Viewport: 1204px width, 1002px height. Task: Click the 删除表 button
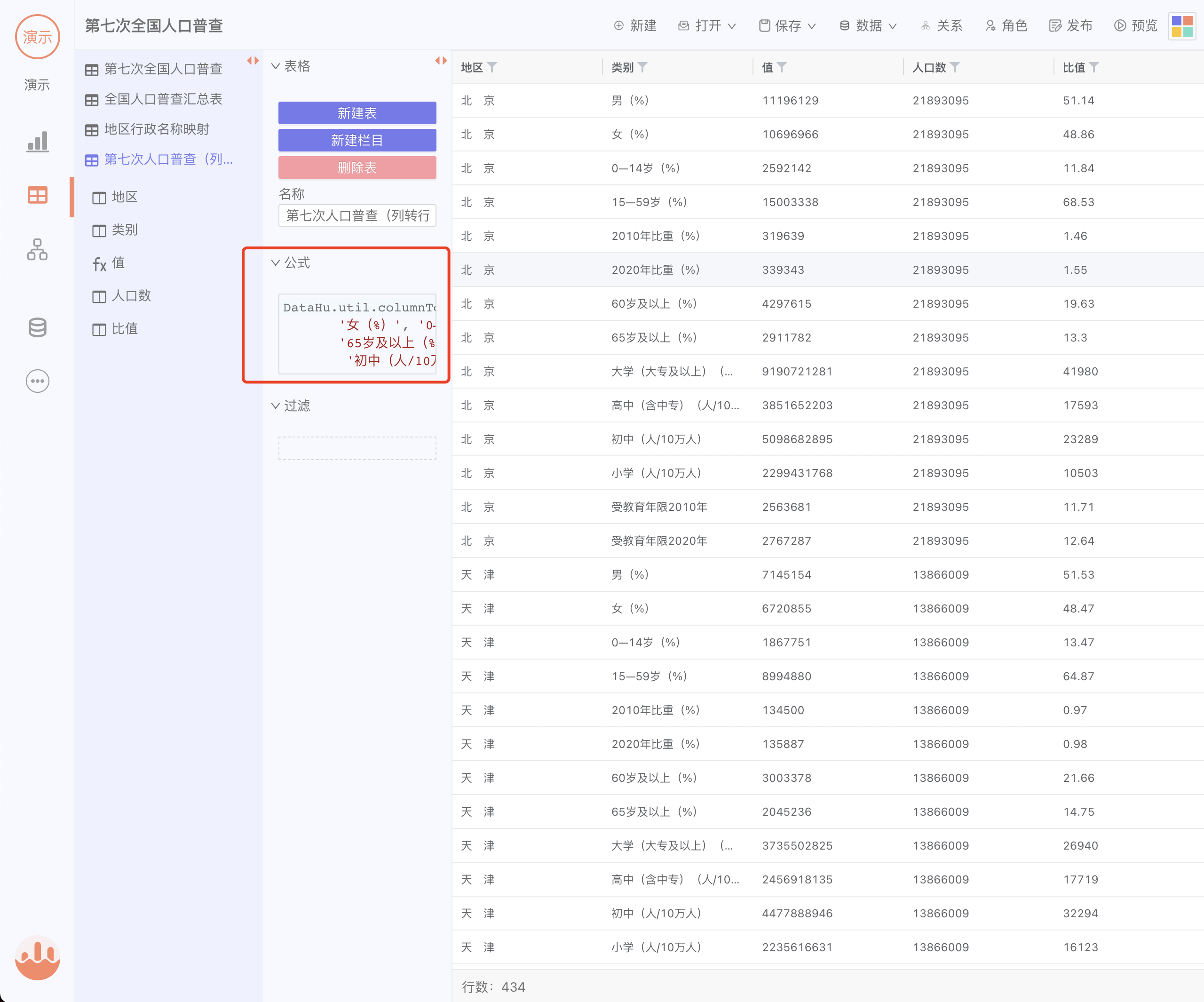[357, 167]
